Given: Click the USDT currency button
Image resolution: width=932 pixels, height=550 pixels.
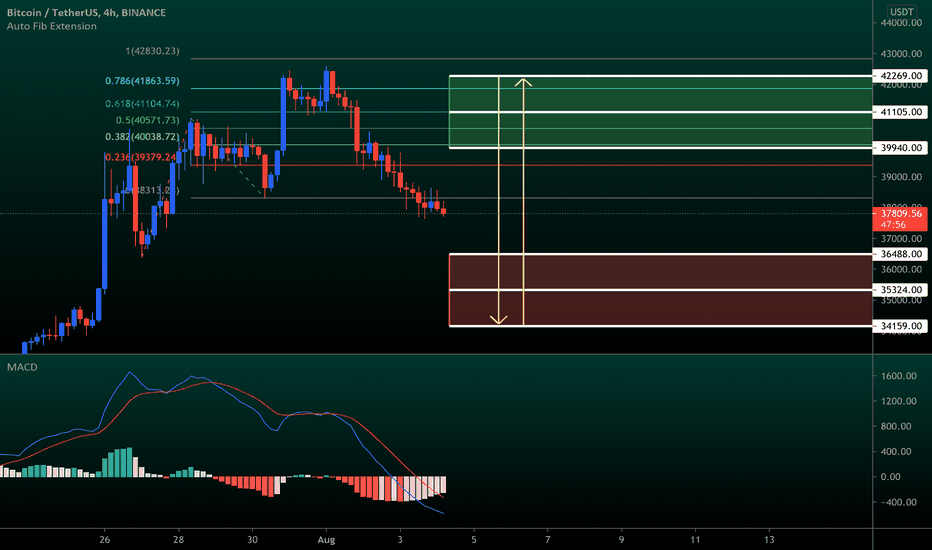Looking at the screenshot, I should pos(901,12).
